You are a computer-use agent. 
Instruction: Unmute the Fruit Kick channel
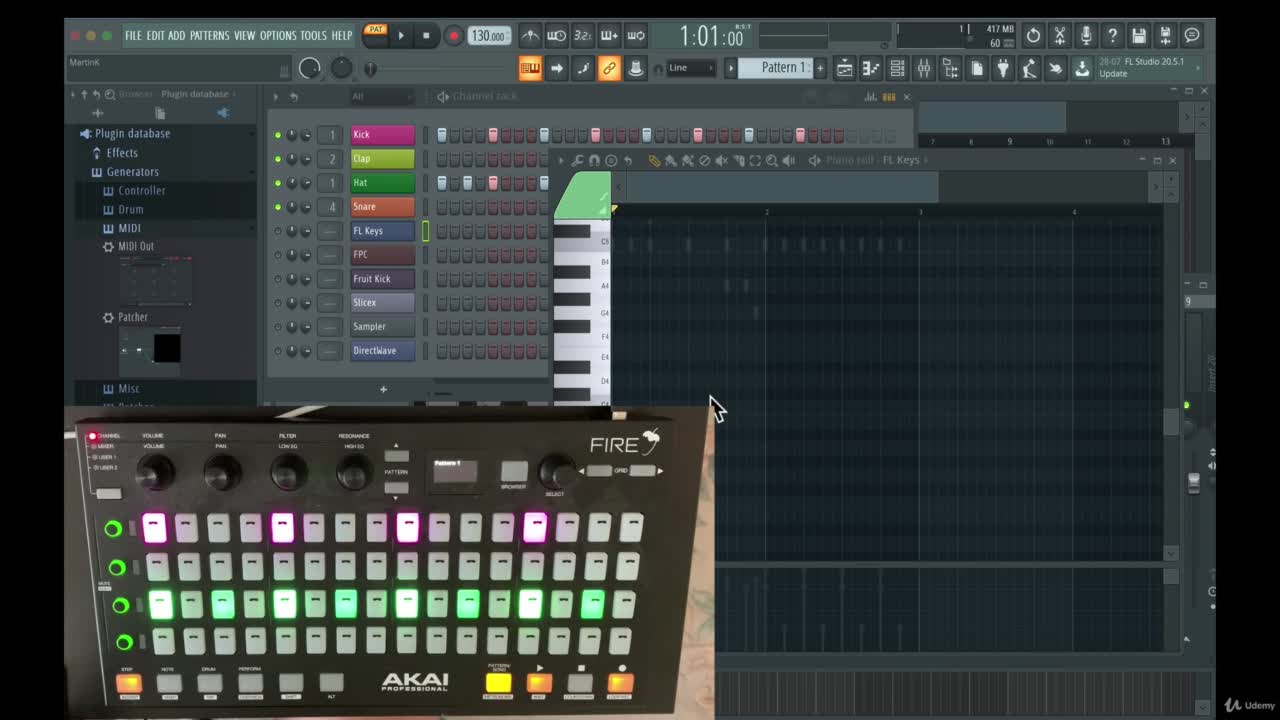point(278,279)
